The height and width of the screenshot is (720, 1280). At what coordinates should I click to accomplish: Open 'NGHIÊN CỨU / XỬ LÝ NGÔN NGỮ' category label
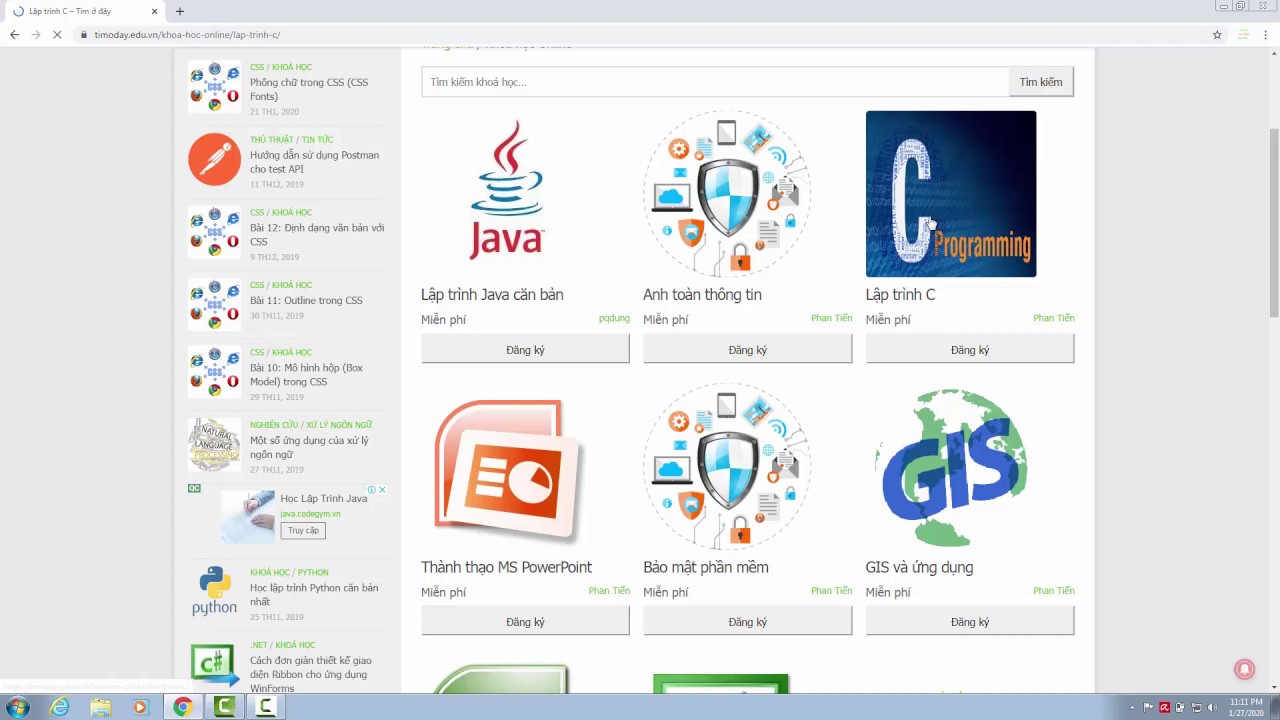(x=311, y=425)
